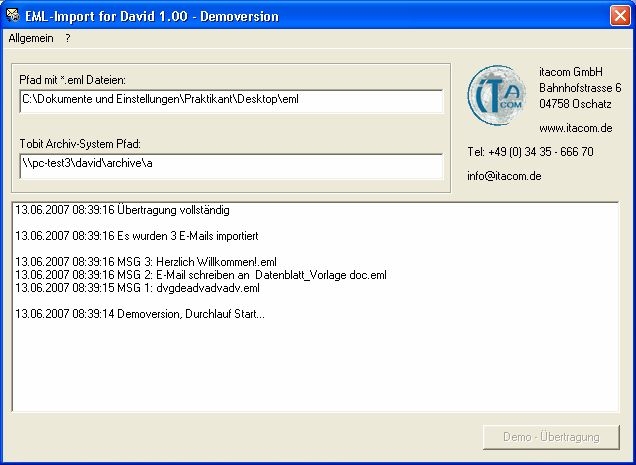Image resolution: width=636 pixels, height=465 pixels.
Task: Select log line MSG 2: E-Mail schreiben an
Action: (x=201, y=275)
